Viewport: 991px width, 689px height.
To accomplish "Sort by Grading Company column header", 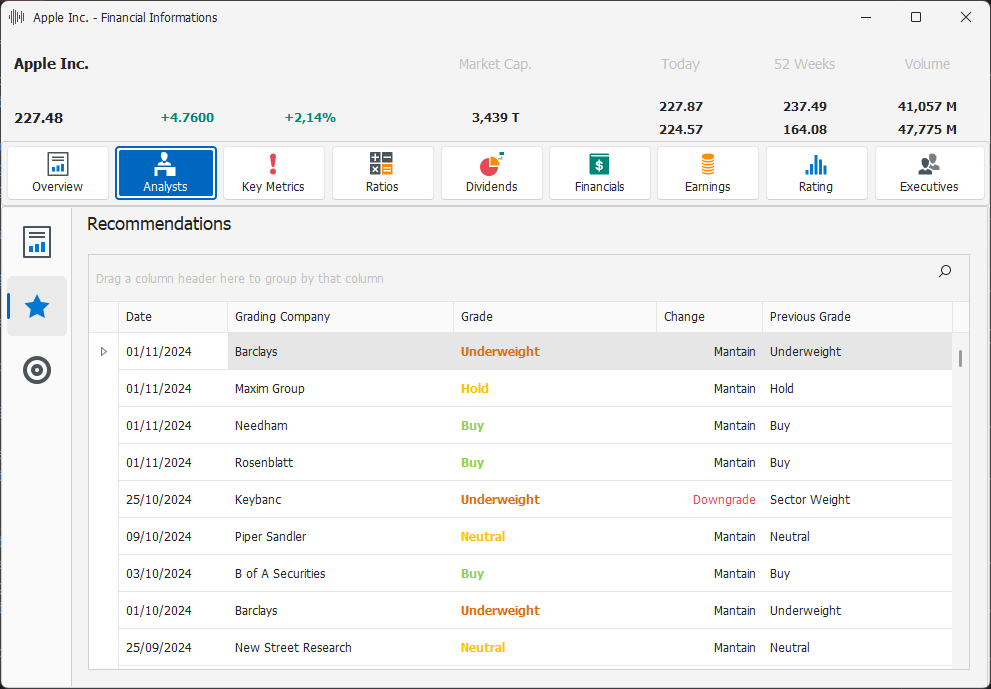I will click(341, 317).
